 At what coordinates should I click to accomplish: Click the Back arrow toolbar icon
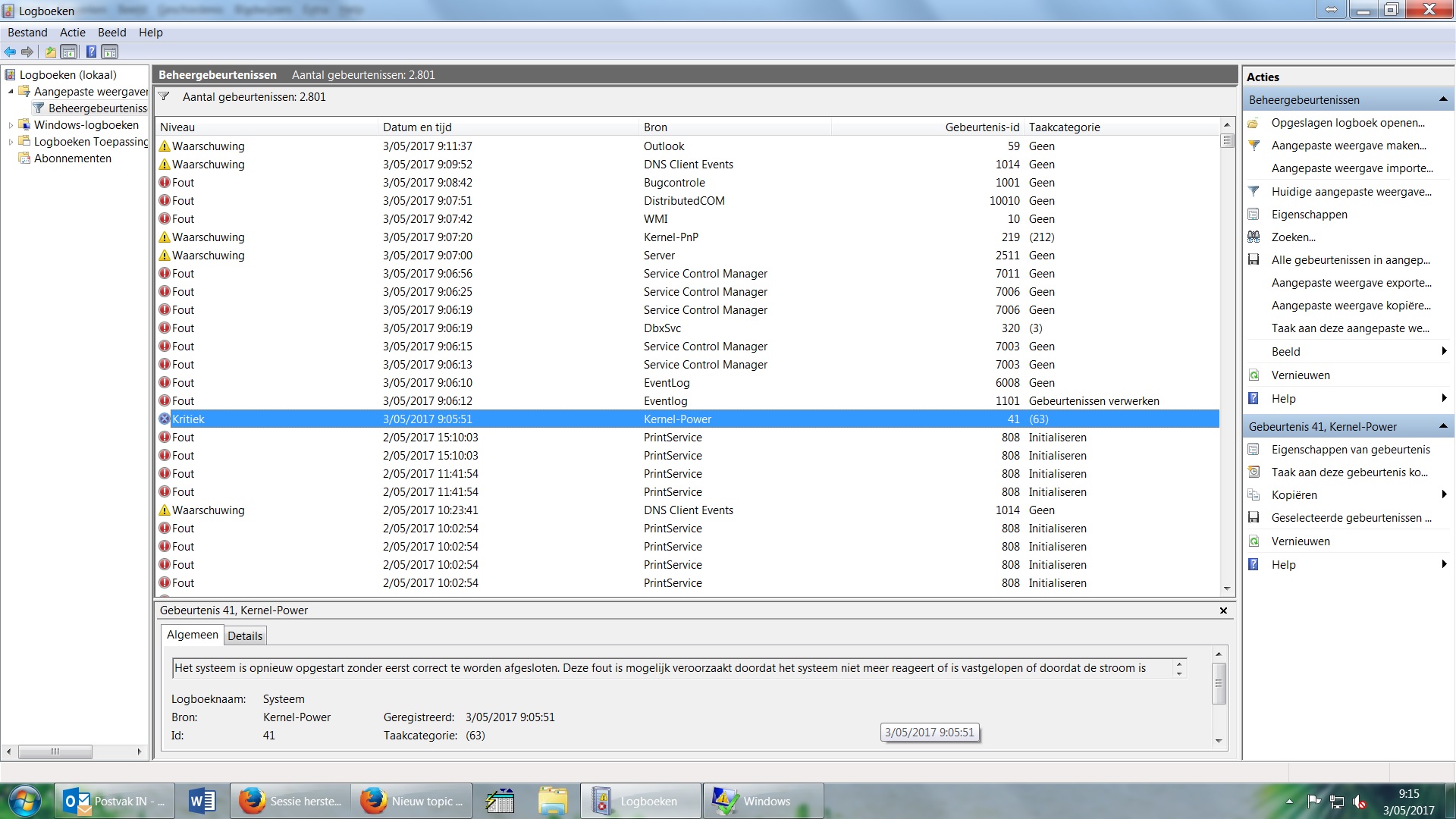[10, 52]
